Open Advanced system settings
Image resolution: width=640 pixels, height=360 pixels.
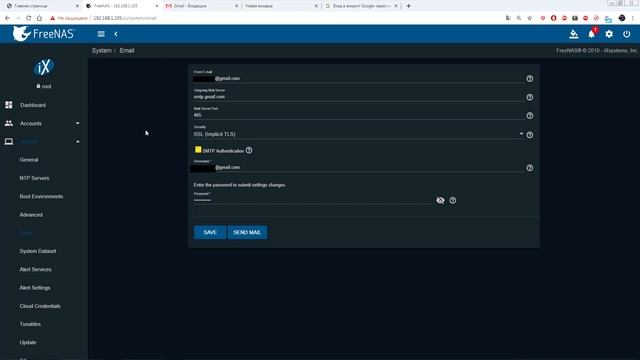[x=31, y=215]
